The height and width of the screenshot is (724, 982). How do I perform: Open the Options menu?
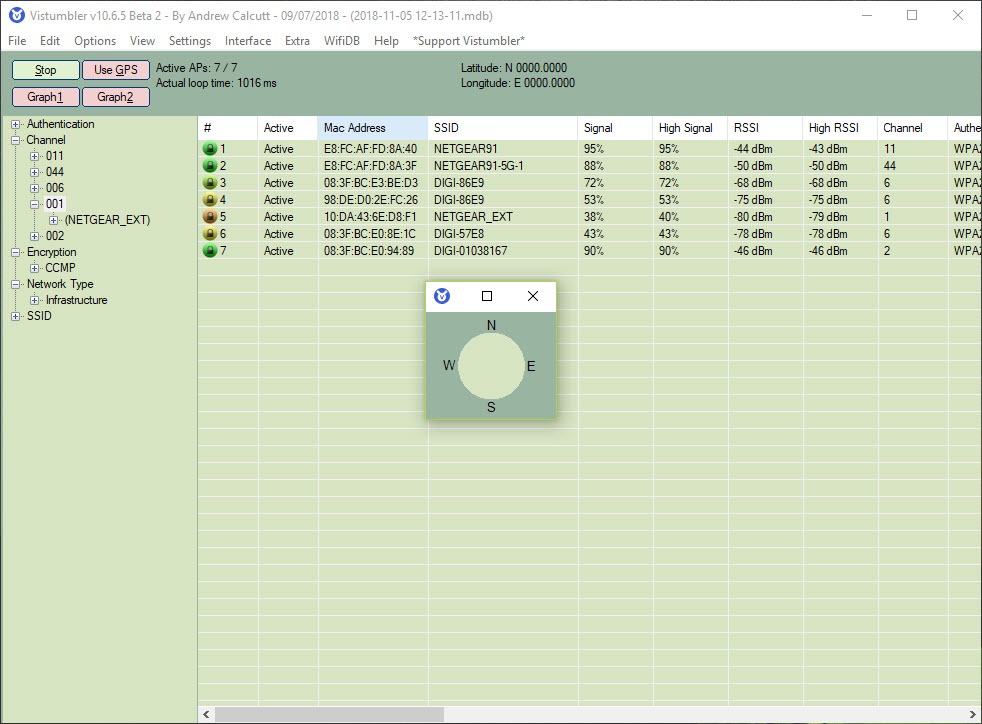tap(95, 41)
